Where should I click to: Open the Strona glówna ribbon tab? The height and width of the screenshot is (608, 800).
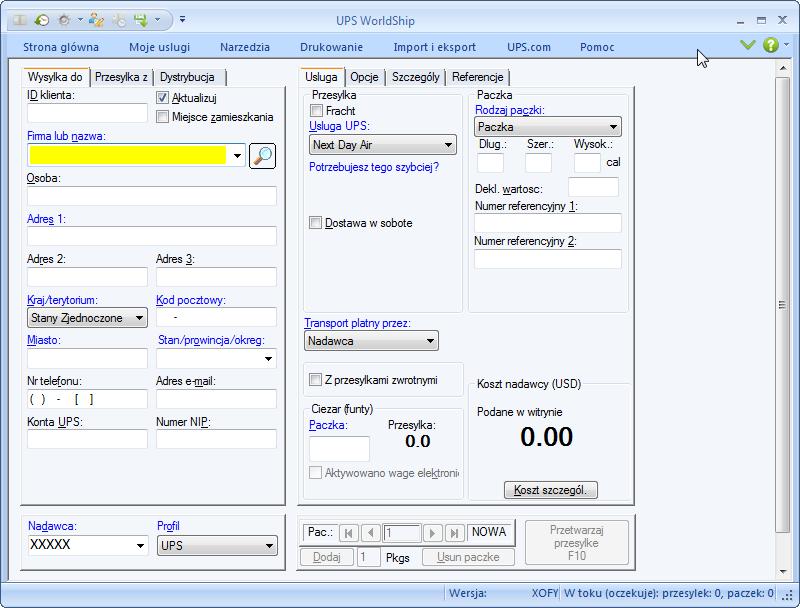(61, 47)
